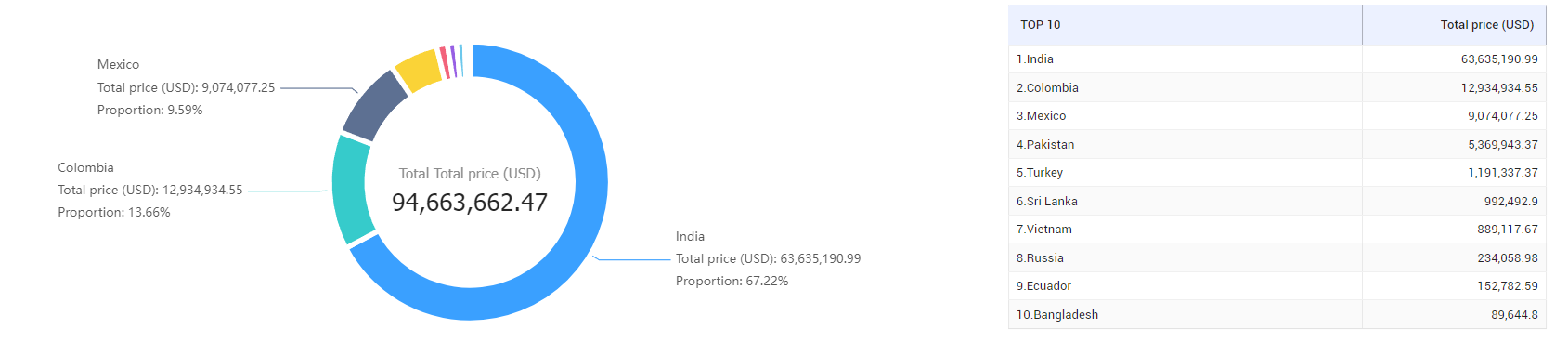Select the 10.Bangladesh table row

1276,314
